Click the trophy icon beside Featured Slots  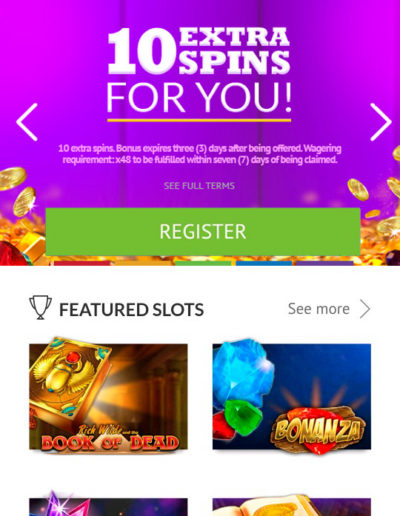pyautogui.click(x=40, y=307)
